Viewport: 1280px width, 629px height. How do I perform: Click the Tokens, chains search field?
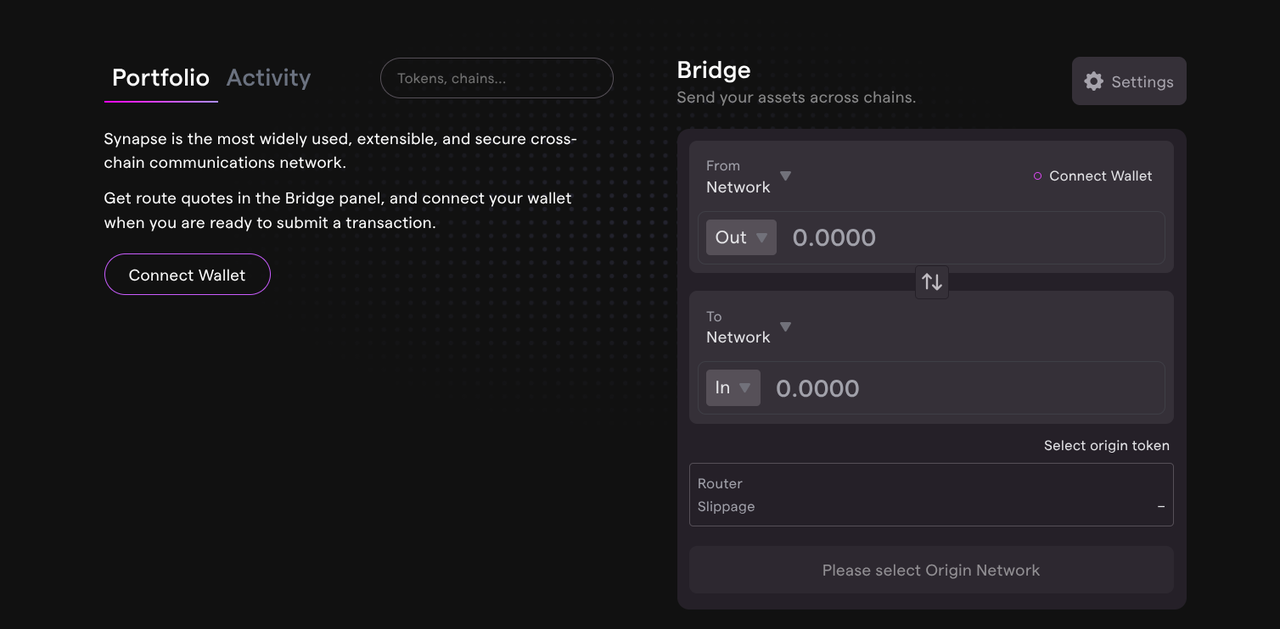pyautogui.click(x=496, y=78)
